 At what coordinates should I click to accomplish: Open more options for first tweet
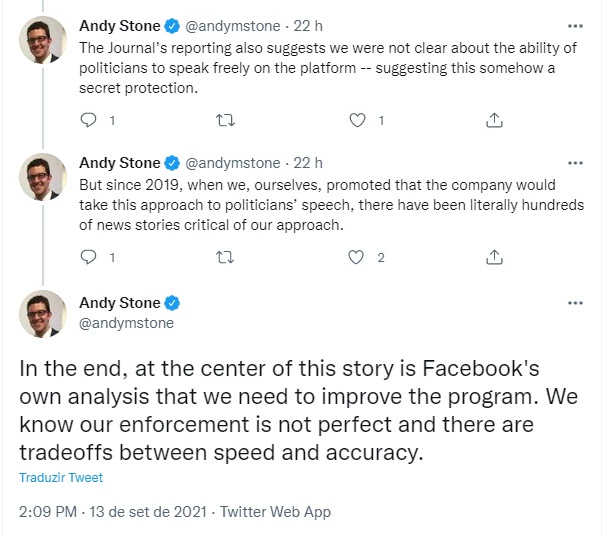click(x=575, y=26)
